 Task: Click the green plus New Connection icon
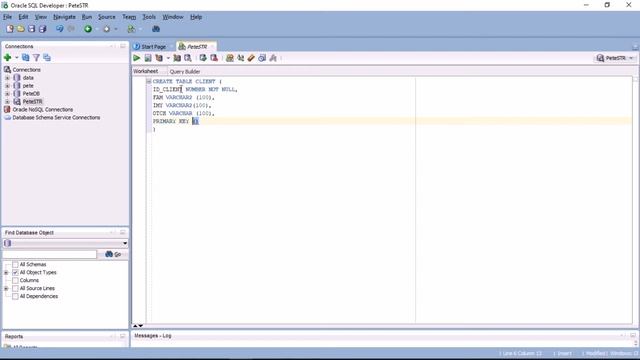(x=7, y=58)
